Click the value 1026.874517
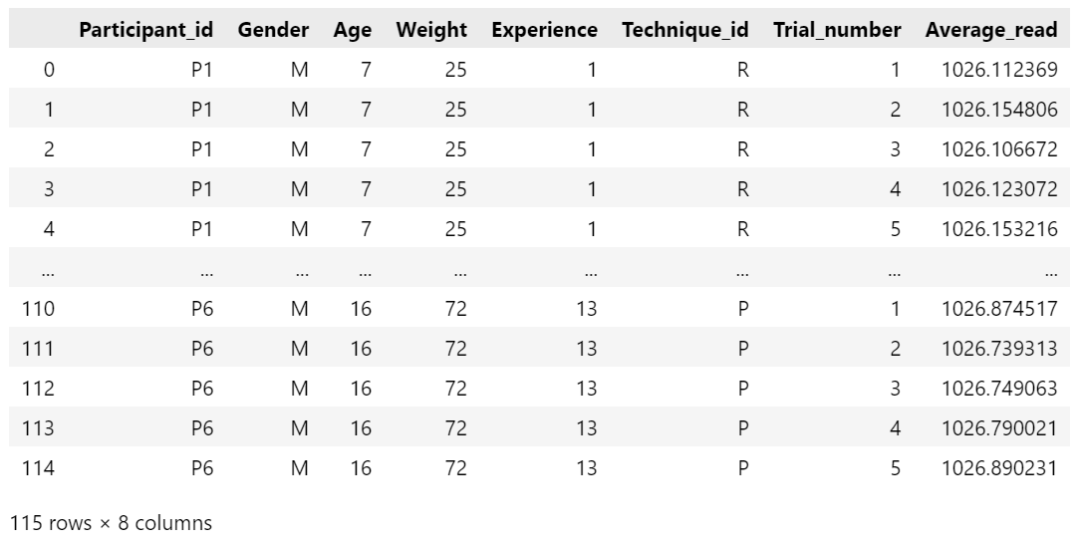This screenshot has height=547, width=1080. pos(999,309)
